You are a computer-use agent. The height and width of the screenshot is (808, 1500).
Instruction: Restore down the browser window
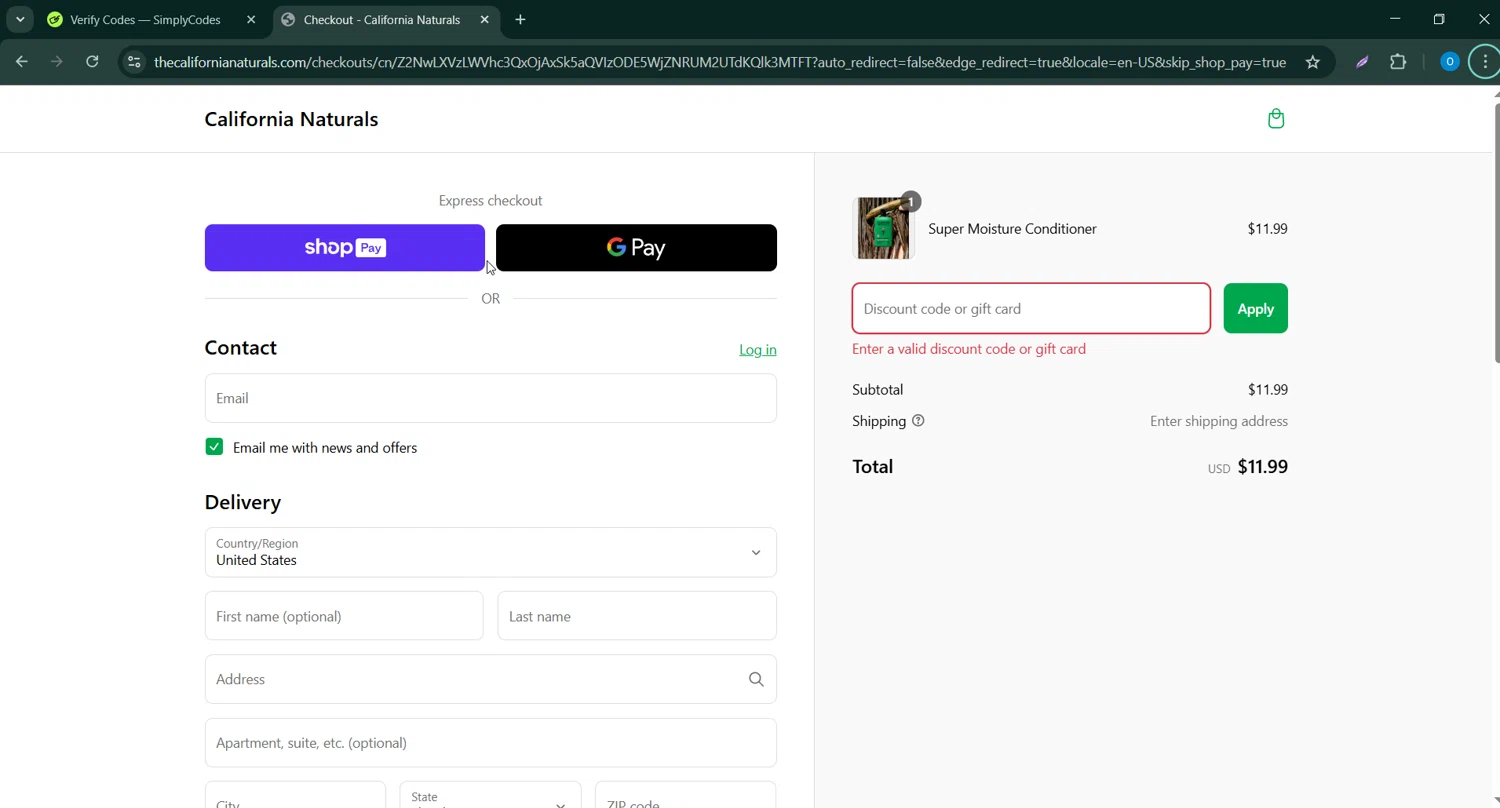click(1439, 19)
